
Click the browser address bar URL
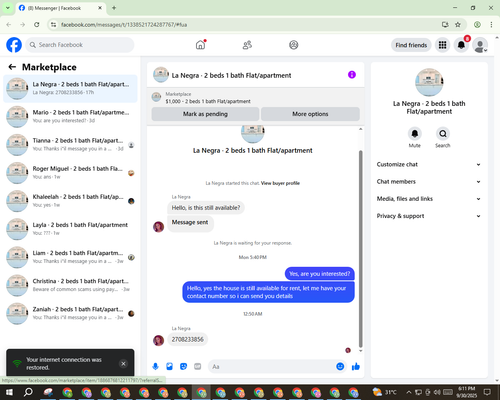pyautogui.click(x=124, y=25)
